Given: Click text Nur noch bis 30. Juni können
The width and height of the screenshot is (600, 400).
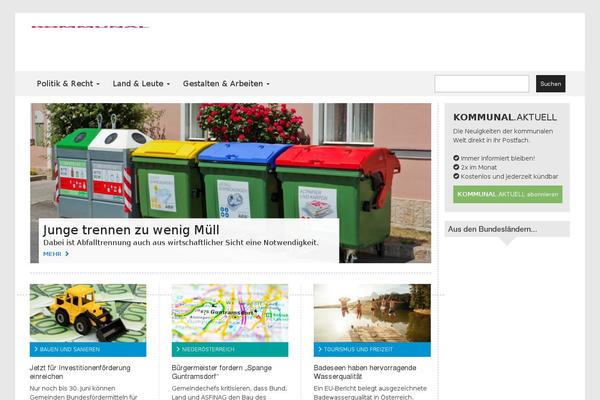Looking at the screenshot, I should (x=72, y=389).
